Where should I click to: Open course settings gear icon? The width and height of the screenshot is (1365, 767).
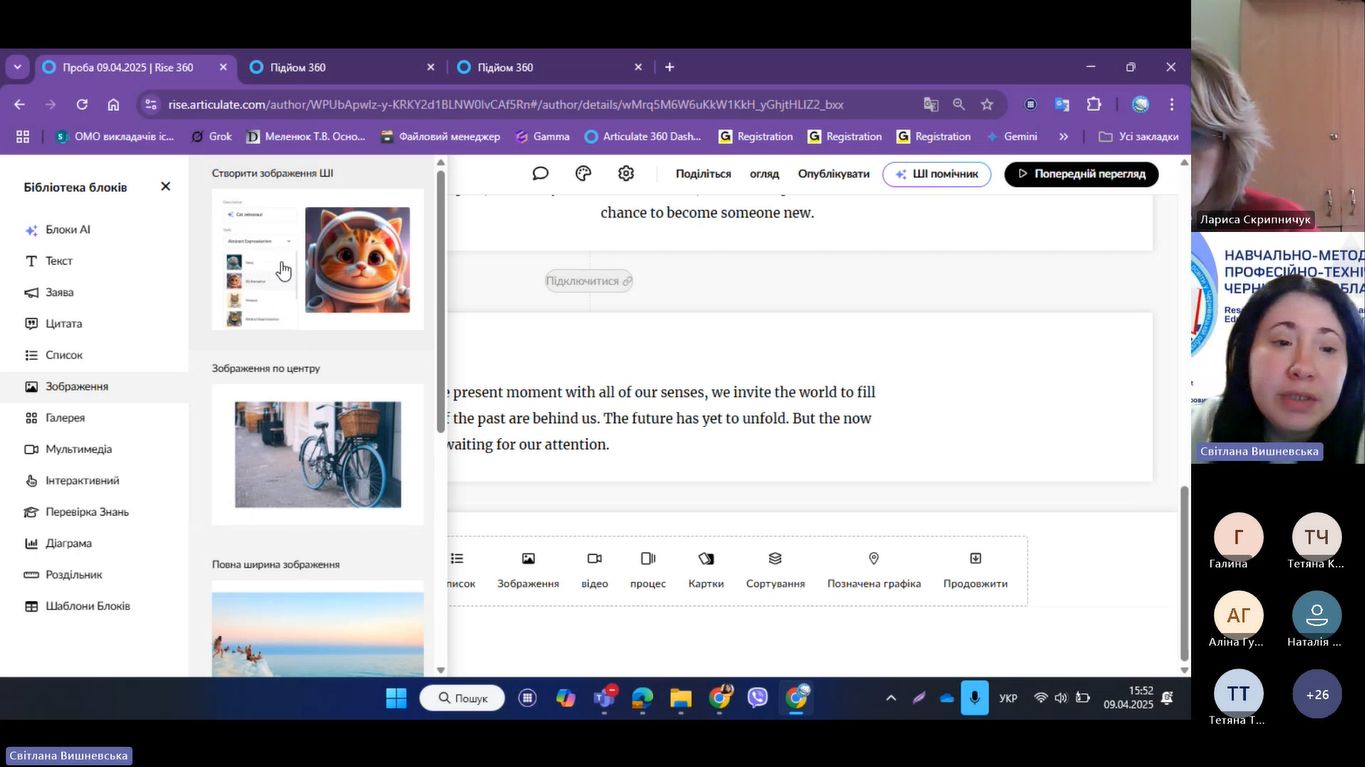click(626, 174)
